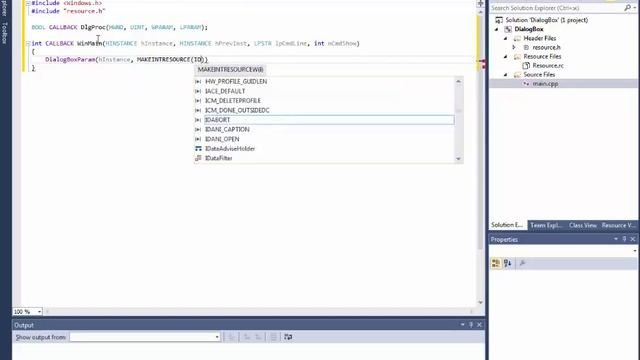Select Resource Files folder
Image resolution: width=640 pixels, height=360 pixels.
coord(542,57)
